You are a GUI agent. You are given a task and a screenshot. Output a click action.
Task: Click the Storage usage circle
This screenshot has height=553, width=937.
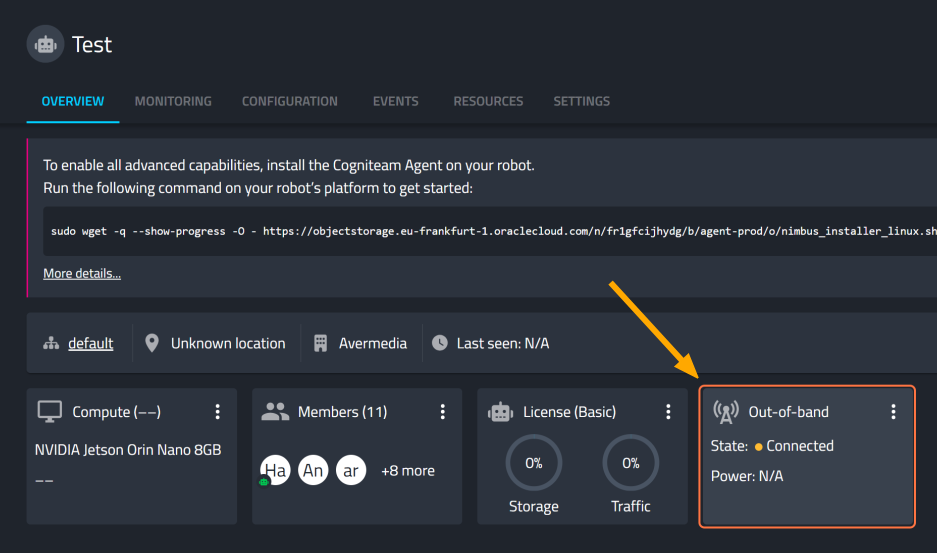coord(533,463)
